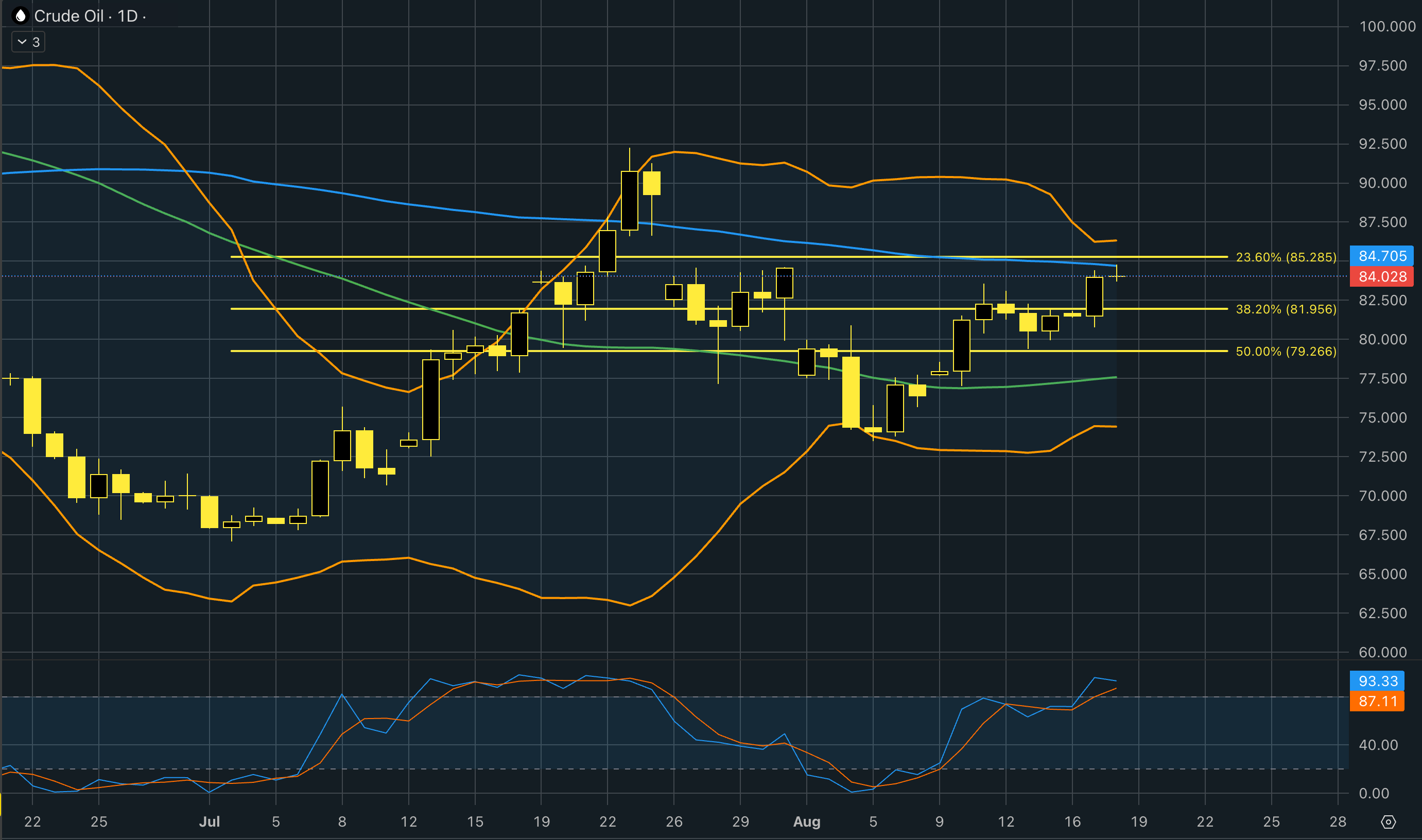Click the 90.000 price axis label
The width and height of the screenshot is (1422, 840).
coord(1383,183)
